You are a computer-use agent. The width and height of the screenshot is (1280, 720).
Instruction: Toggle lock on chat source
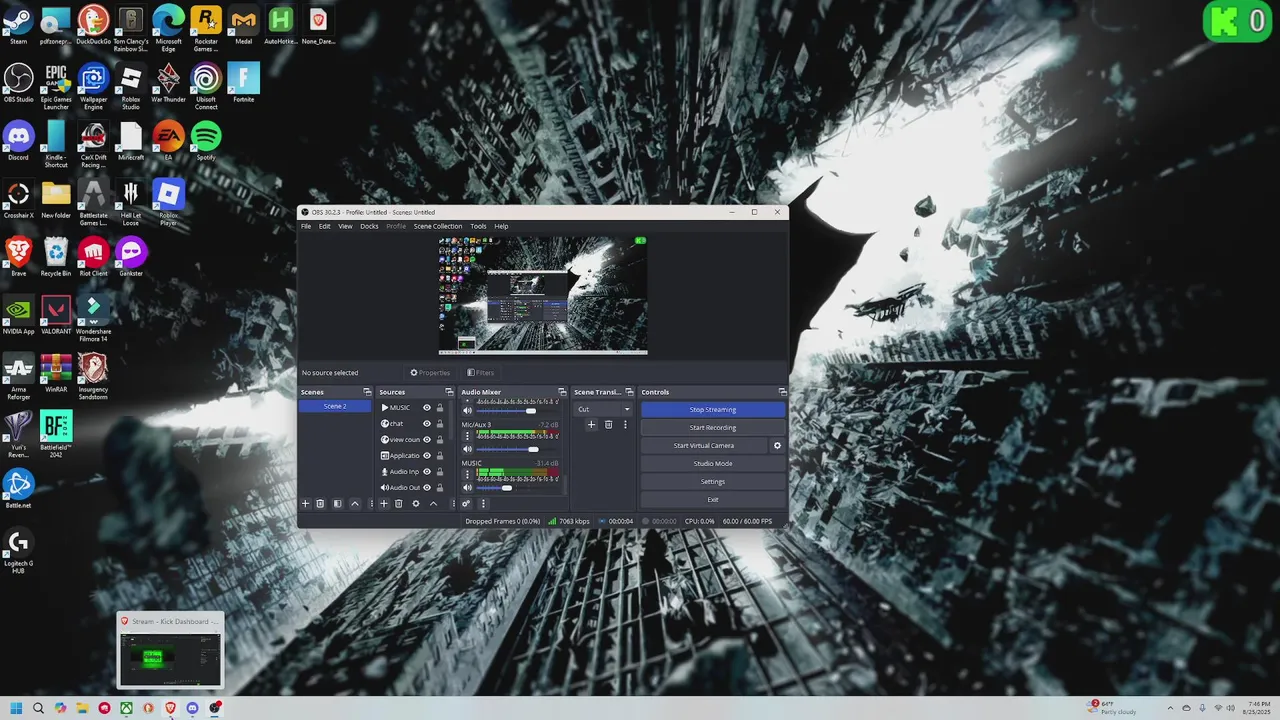point(440,424)
